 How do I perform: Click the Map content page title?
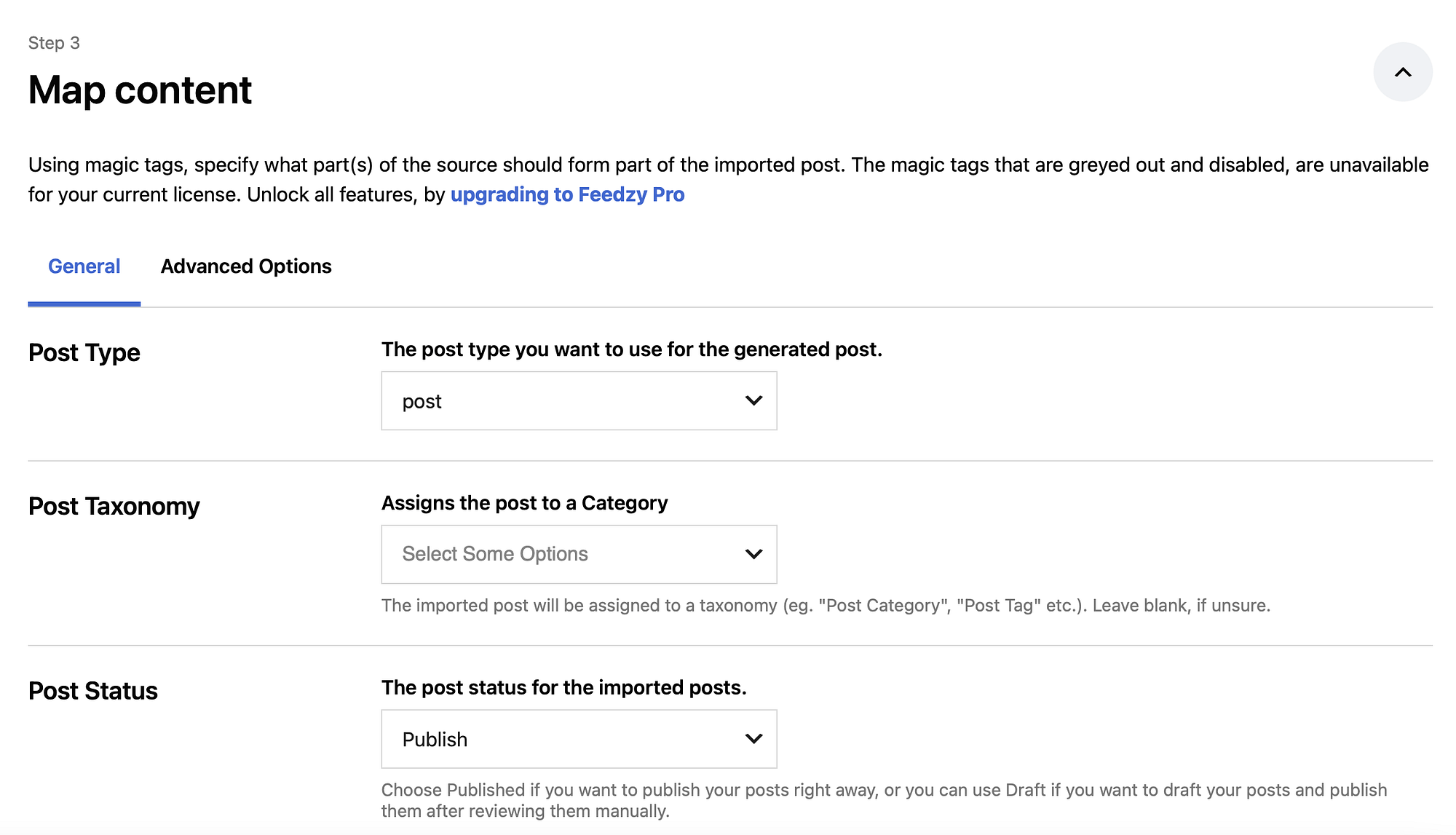point(140,90)
